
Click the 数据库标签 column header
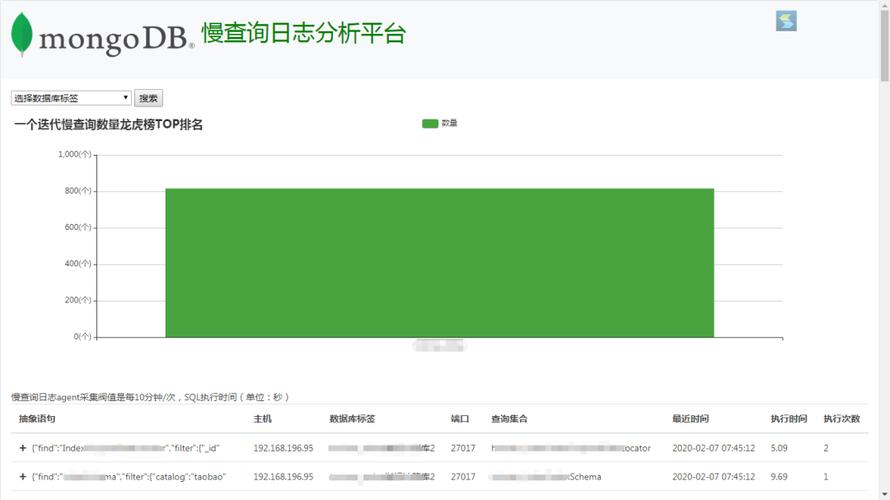352,419
